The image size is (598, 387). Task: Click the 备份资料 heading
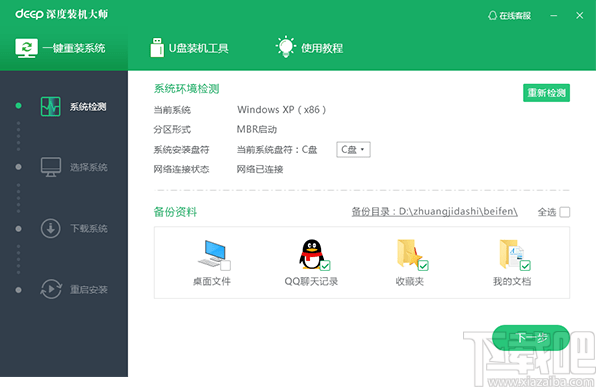tap(175, 212)
